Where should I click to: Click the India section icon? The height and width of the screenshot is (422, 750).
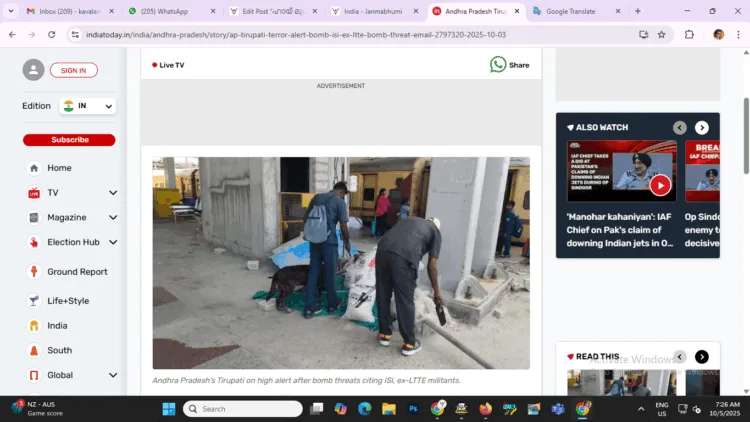pyautogui.click(x=34, y=326)
